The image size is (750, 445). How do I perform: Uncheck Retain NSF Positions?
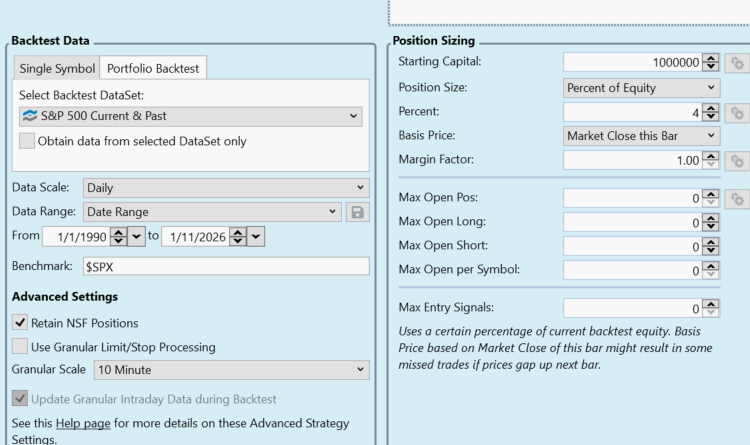click(x=20, y=323)
